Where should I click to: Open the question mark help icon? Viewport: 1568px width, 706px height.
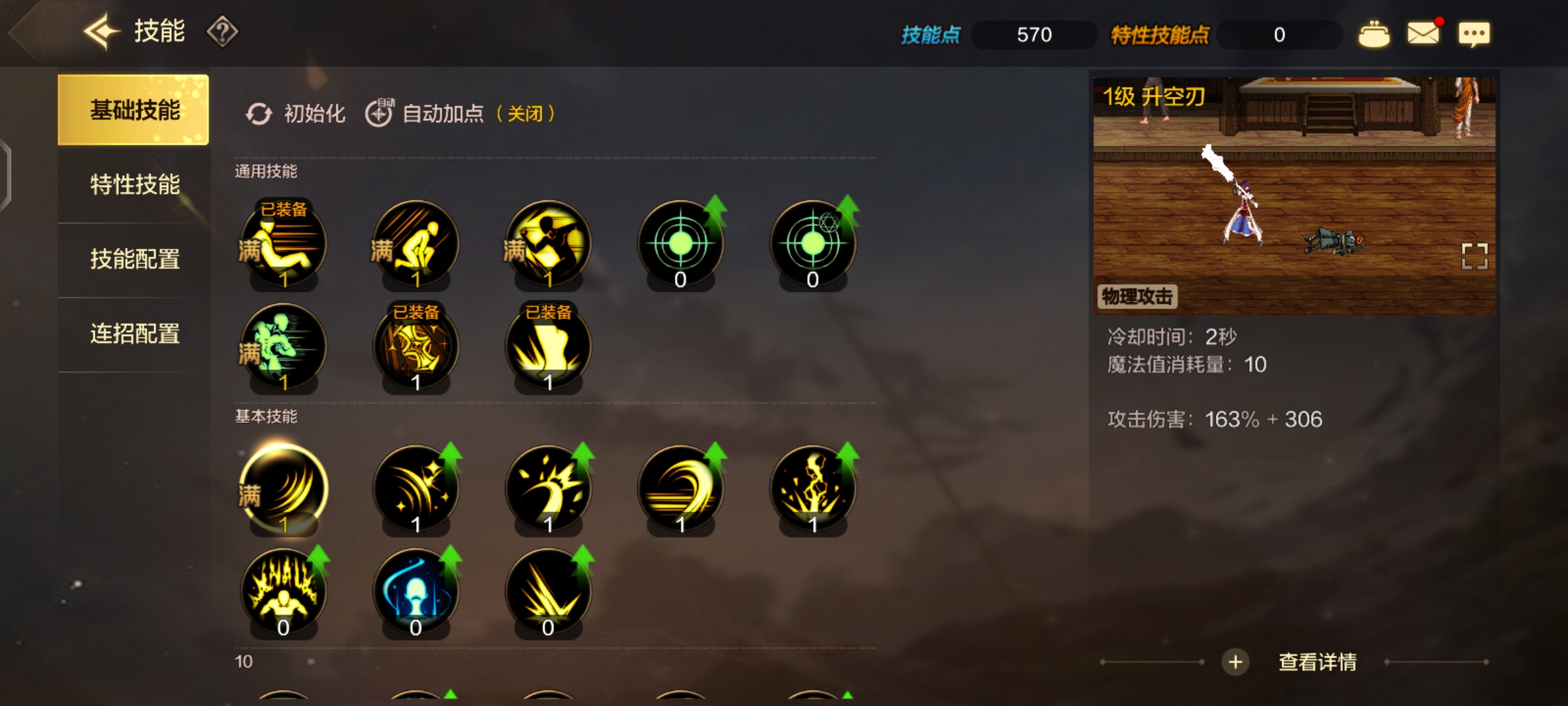(x=222, y=31)
